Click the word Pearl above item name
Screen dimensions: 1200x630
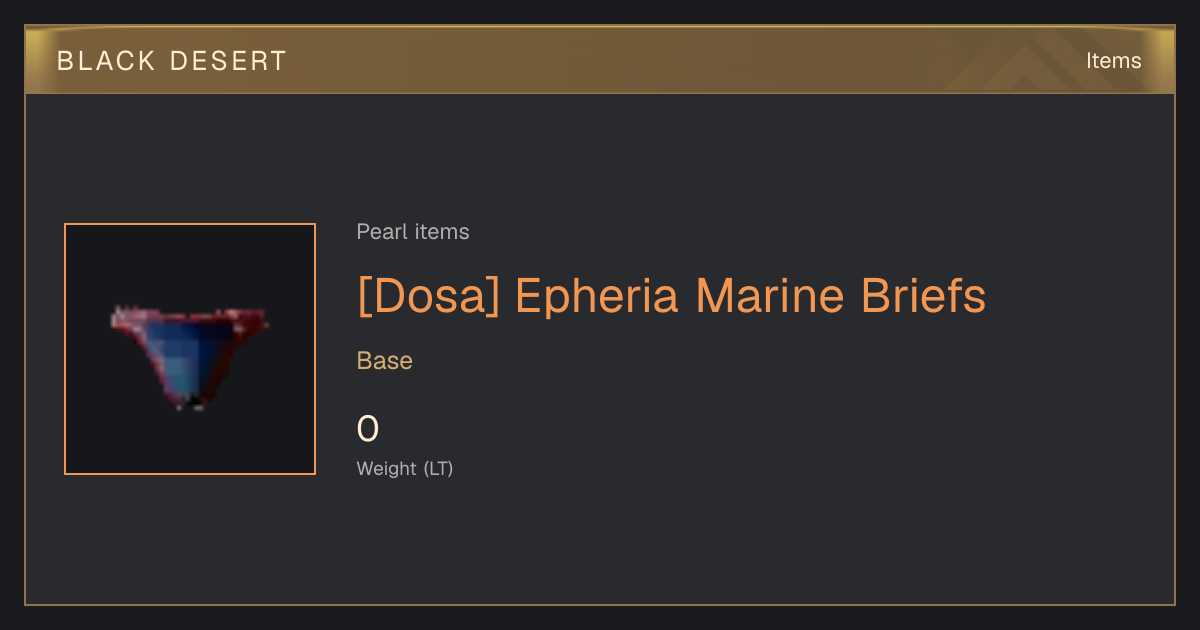[379, 232]
